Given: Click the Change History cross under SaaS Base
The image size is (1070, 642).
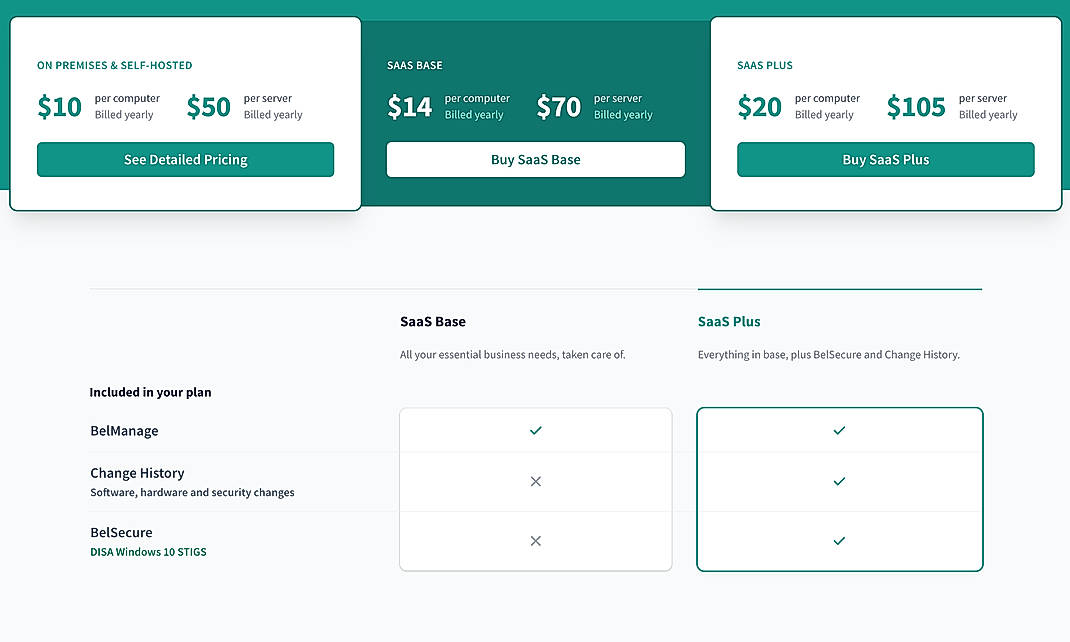Looking at the screenshot, I should tap(535, 481).
